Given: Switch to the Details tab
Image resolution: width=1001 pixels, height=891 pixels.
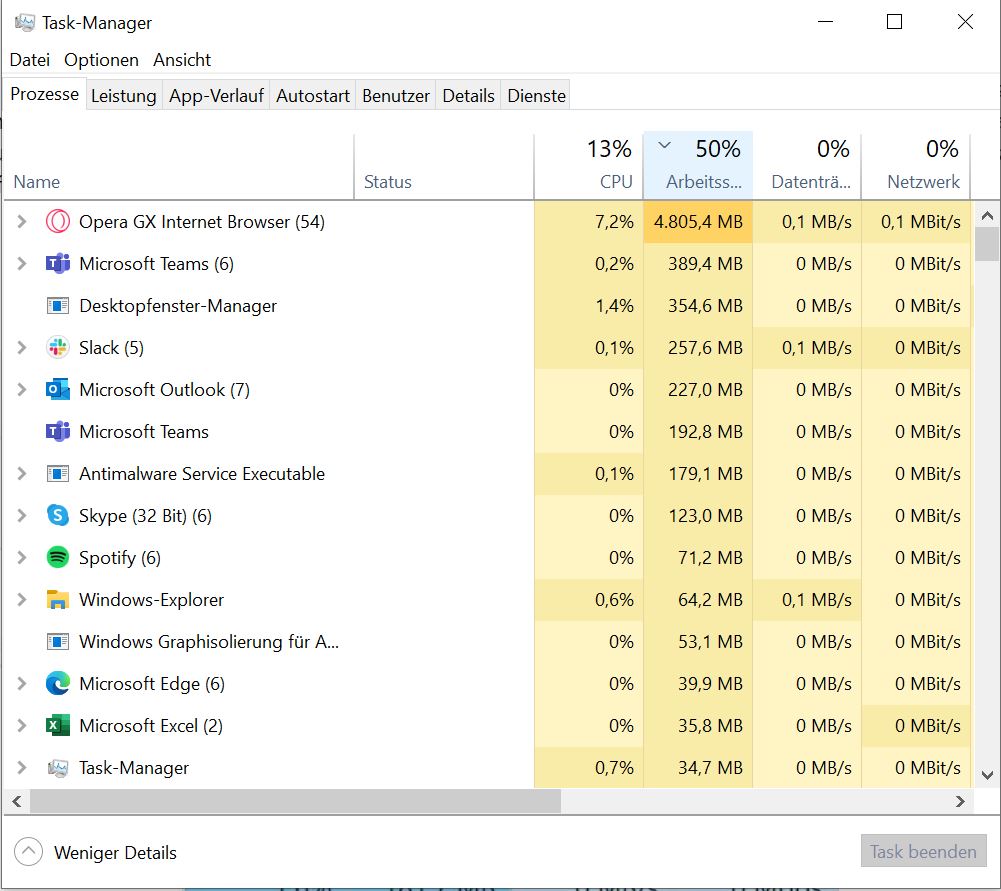Looking at the screenshot, I should coord(469,96).
